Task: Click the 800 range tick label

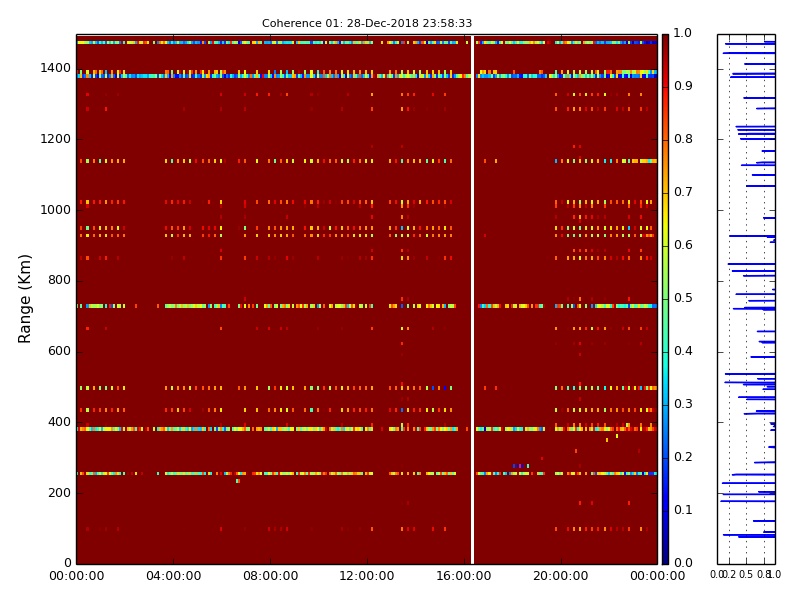Action: point(59,280)
